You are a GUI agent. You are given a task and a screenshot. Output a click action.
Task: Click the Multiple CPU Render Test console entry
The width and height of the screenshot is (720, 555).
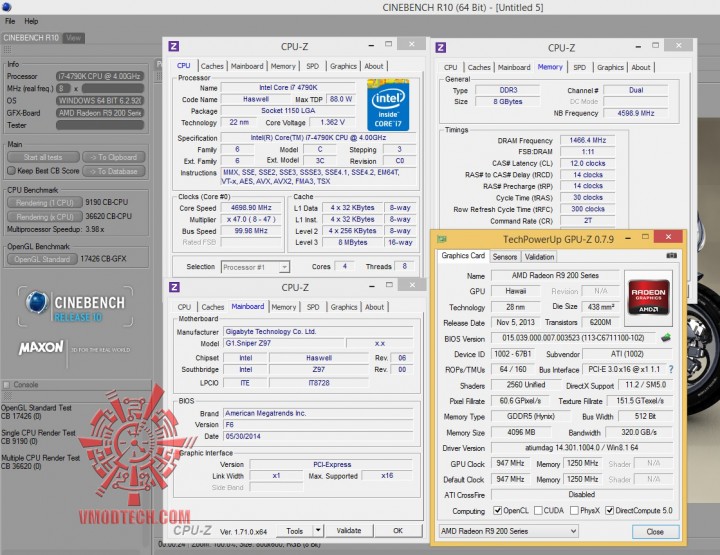point(40,462)
